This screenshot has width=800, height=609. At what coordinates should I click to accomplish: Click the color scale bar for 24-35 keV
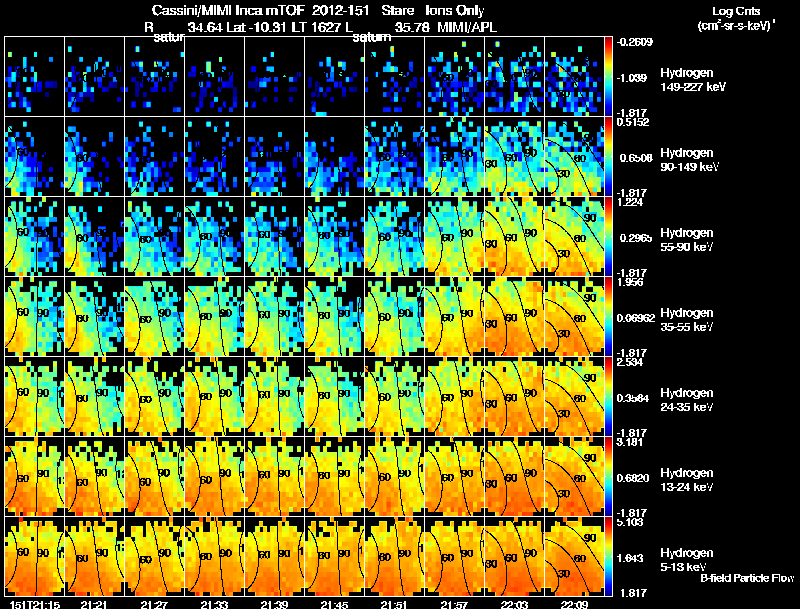click(x=608, y=396)
